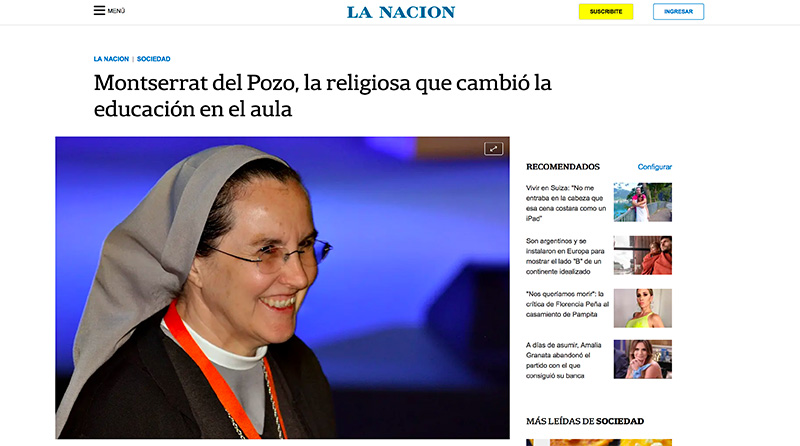Image resolution: width=800 pixels, height=446 pixels.
Task: Click the MENÚ label text
Action: pyautogui.click(x=116, y=11)
